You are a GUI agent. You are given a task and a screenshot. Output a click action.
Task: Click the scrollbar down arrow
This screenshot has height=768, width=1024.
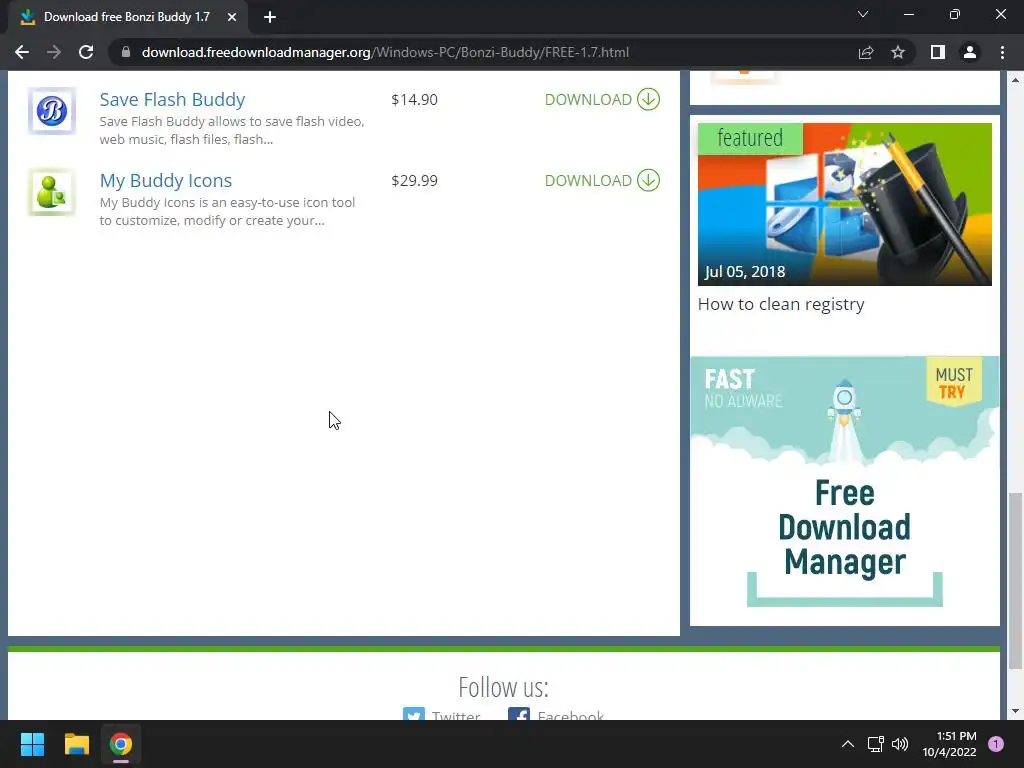pyautogui.click(x=1015, y=711)
